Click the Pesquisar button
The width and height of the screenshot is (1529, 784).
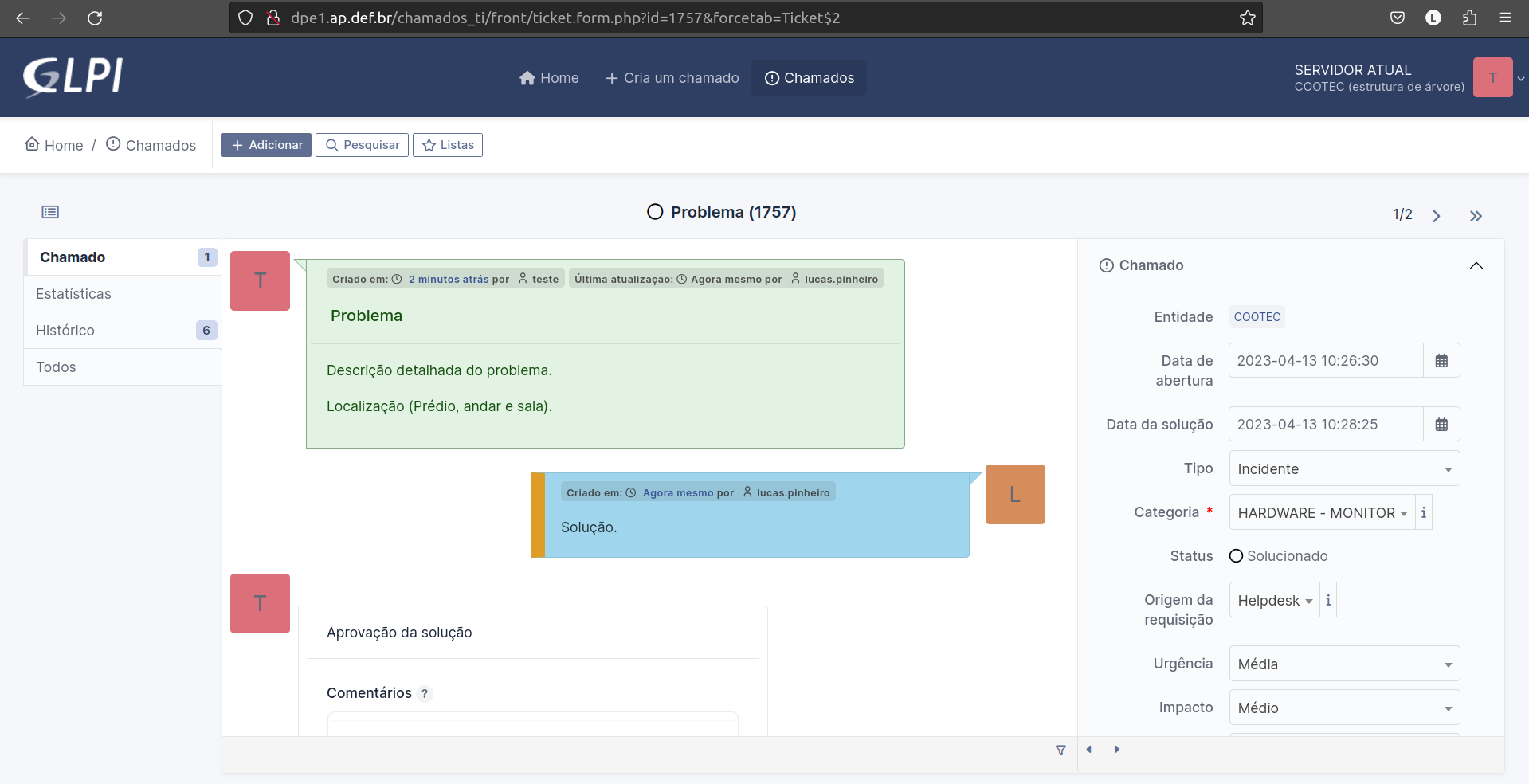[363, 145]
